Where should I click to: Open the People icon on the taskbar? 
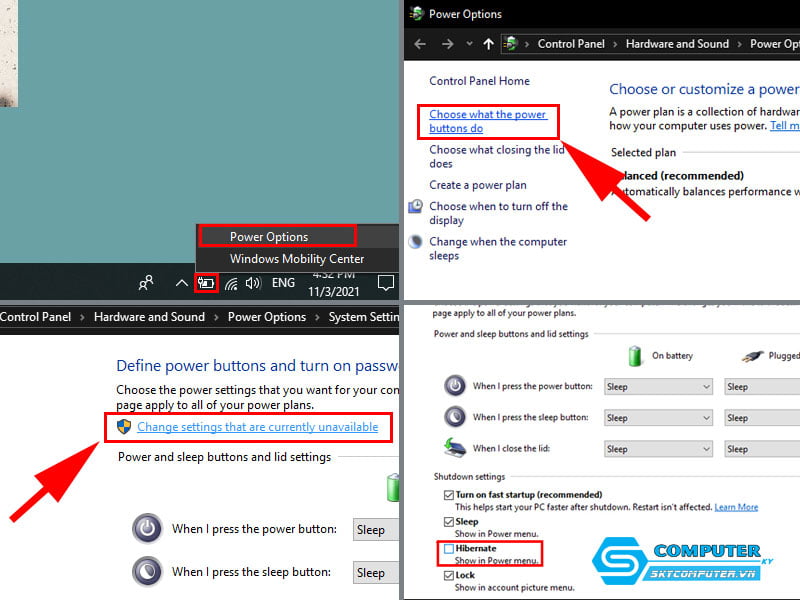click(146, 283)
